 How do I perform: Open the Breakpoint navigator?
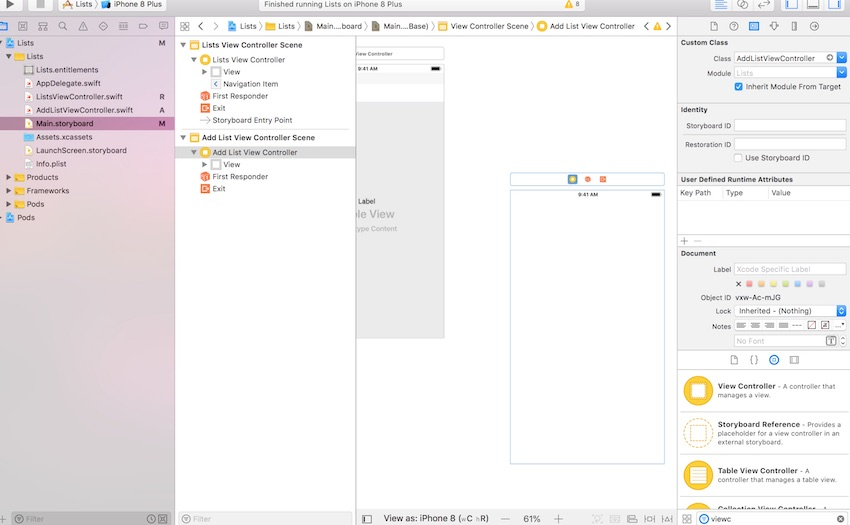(143, 26)
